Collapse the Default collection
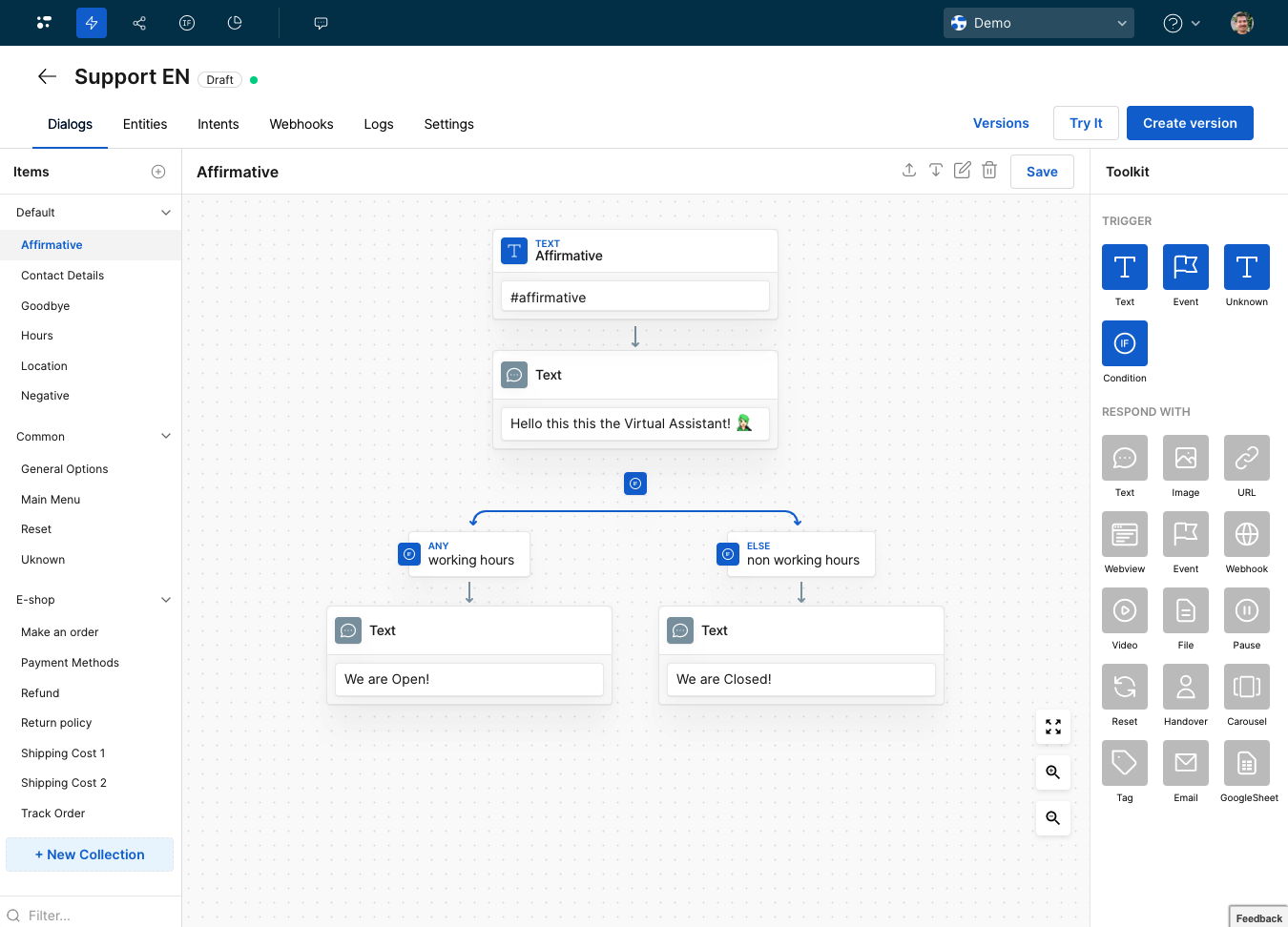Screen dimensions: 1288x927 (x=166, y=213)
